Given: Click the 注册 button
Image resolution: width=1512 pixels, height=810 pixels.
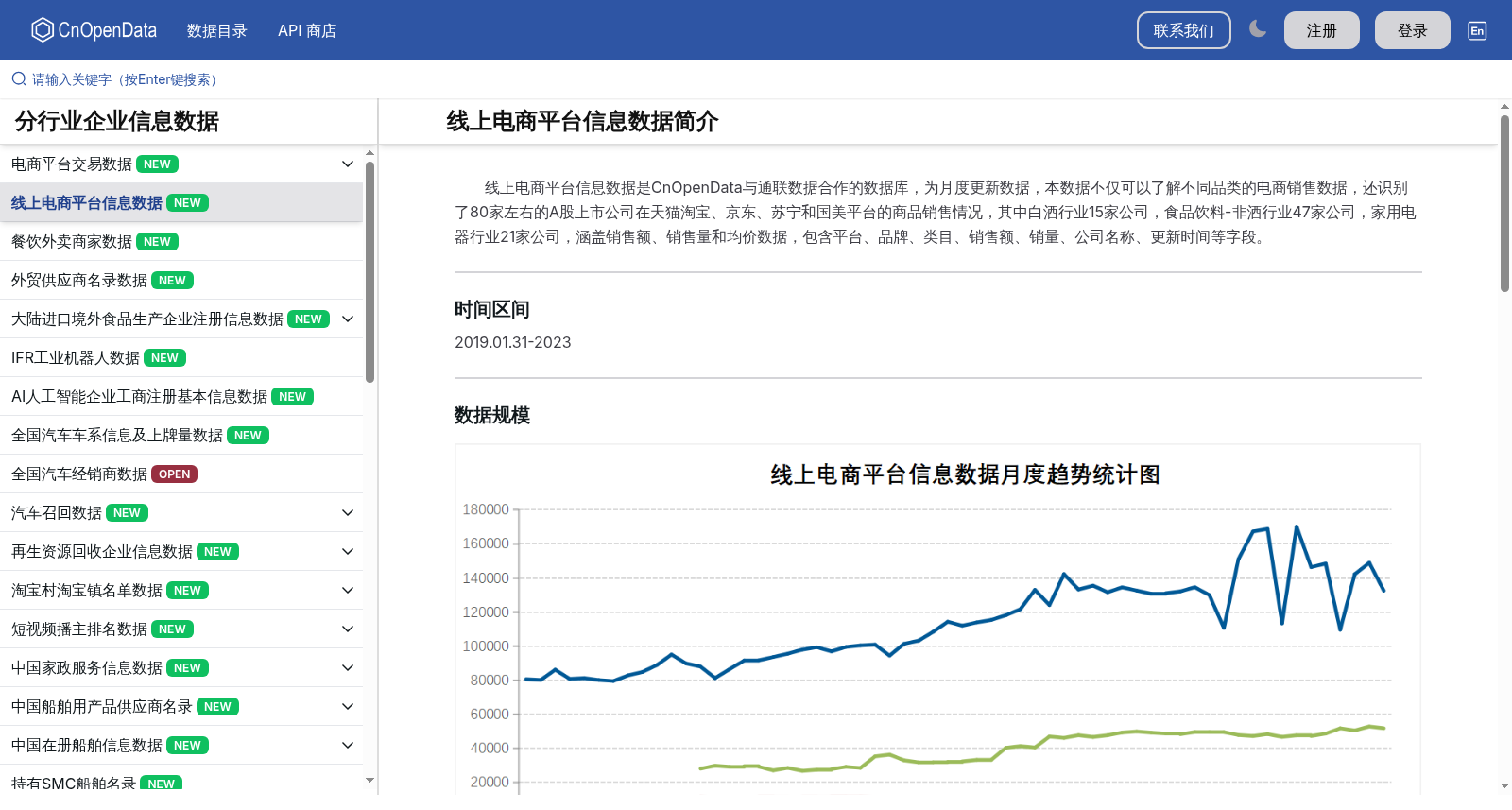Looking at the screenshot, I should [x=1322, y=30].
